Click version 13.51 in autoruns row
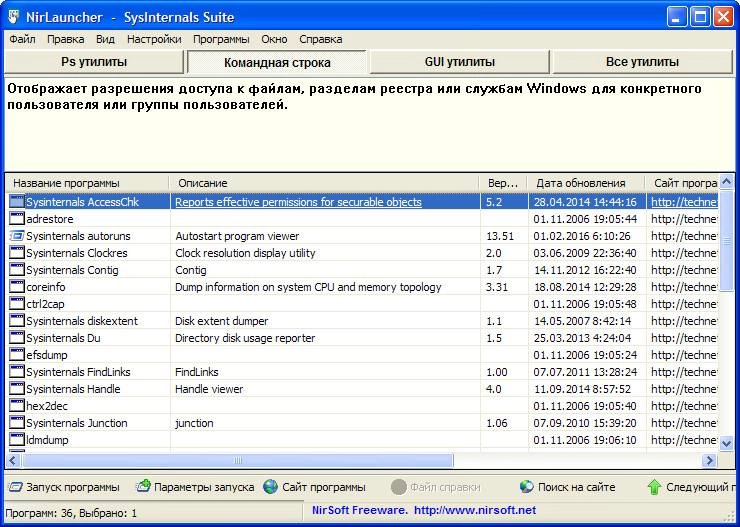740x527 pixels. (500, 236)
